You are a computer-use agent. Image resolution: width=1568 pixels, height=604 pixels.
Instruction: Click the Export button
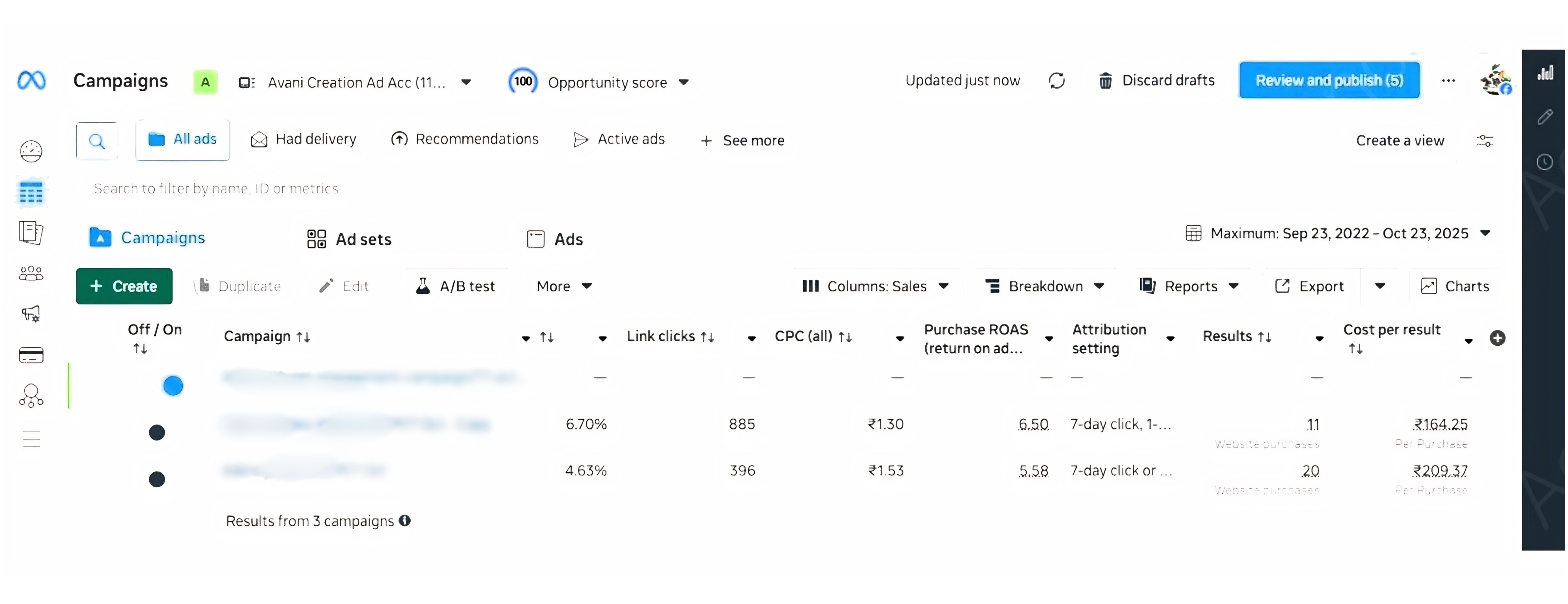1309,286
